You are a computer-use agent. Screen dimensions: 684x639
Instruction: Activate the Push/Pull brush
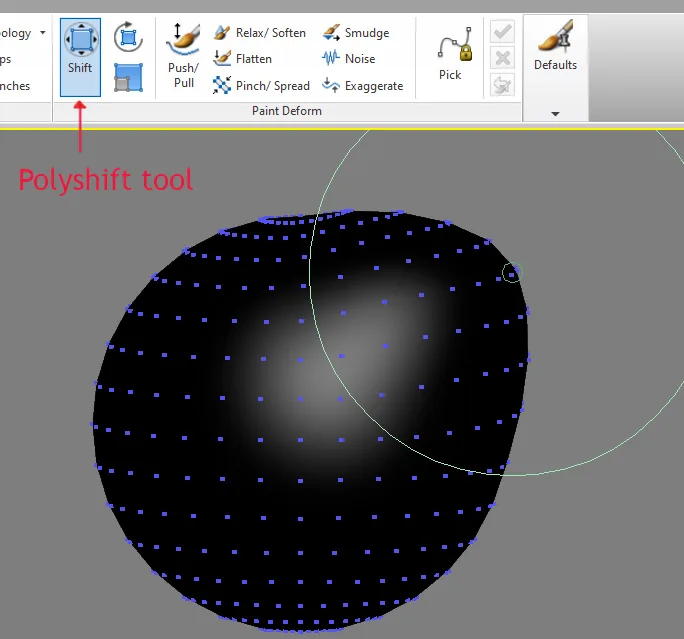click(x=183, y=56)
